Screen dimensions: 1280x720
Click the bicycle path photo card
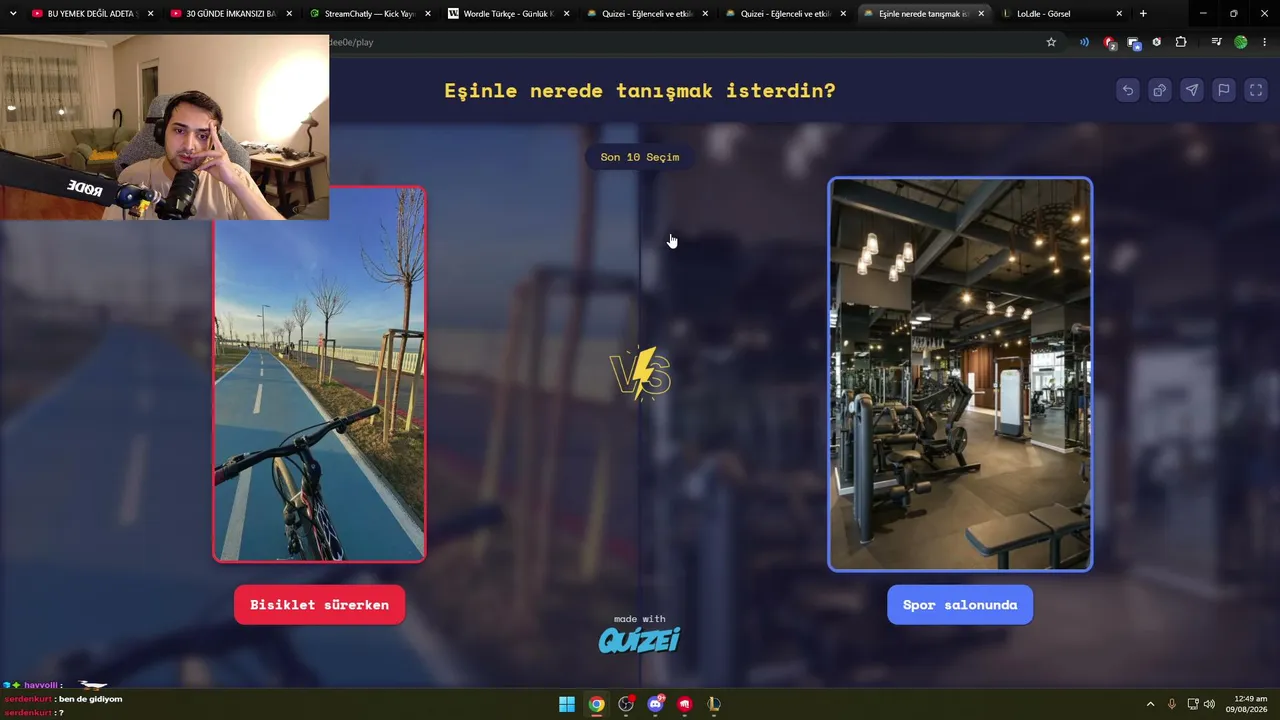(320, 374)
